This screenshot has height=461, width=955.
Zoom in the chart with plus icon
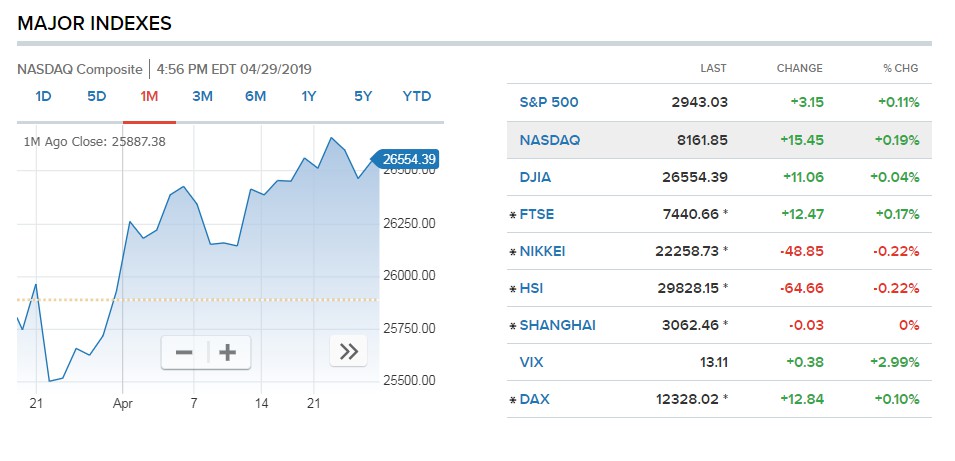click(228, 352)
